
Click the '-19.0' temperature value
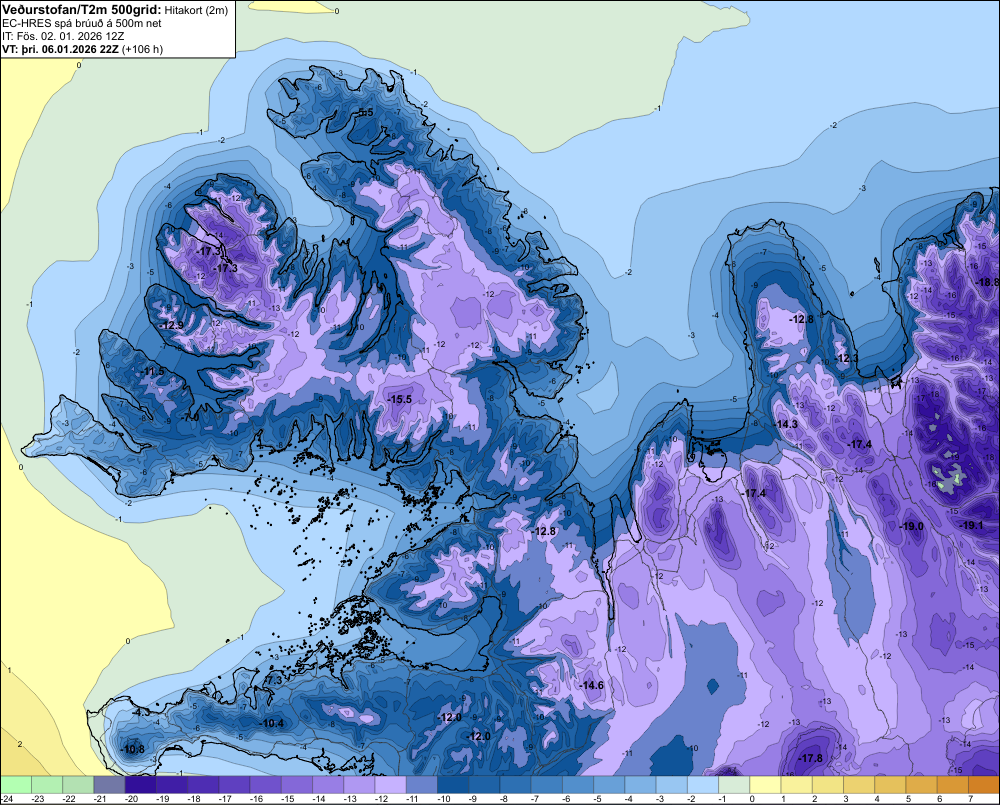coord(911,526)
